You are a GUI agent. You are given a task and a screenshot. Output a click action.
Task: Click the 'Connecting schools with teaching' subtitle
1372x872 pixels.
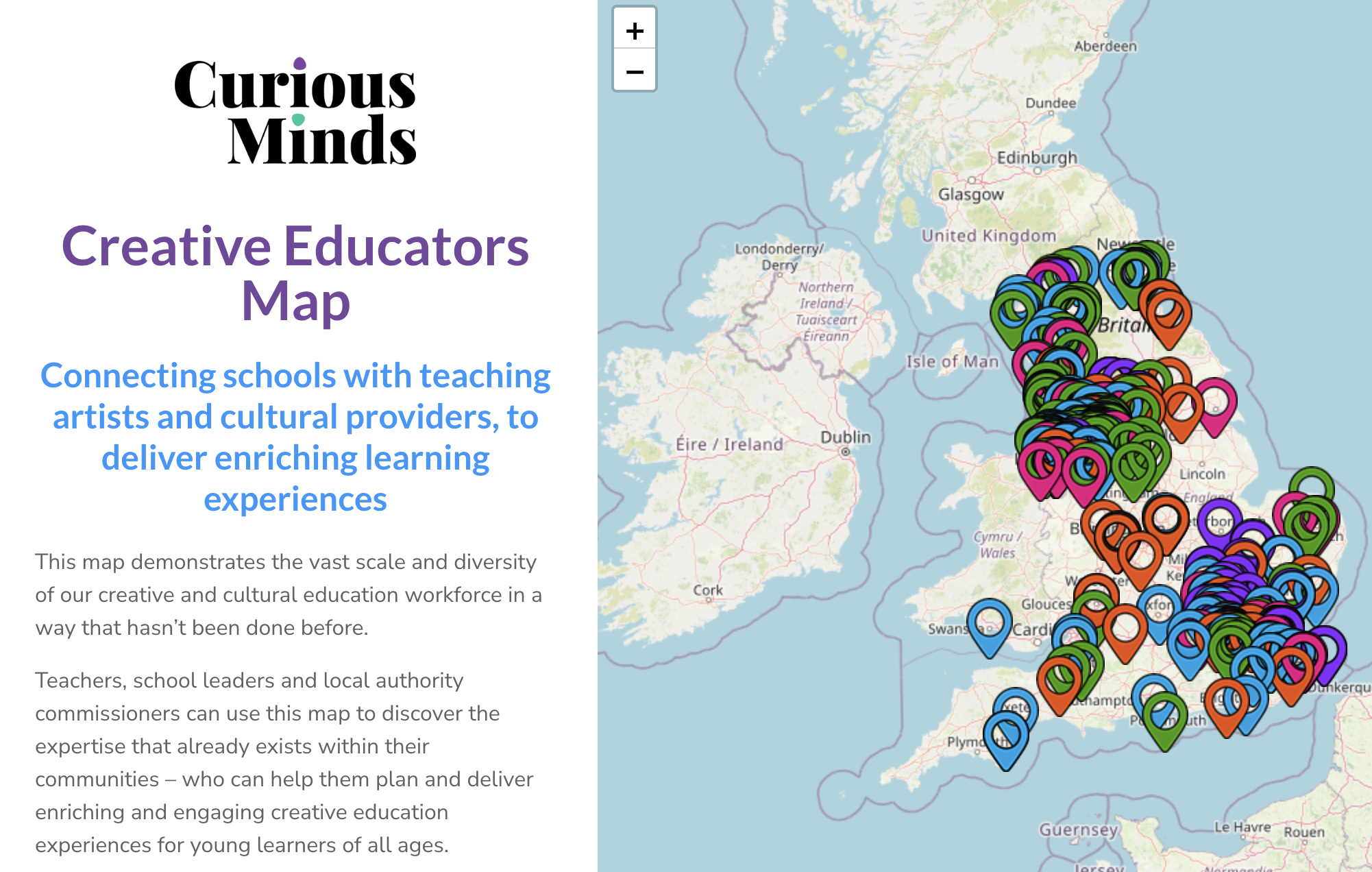[295, 437]
